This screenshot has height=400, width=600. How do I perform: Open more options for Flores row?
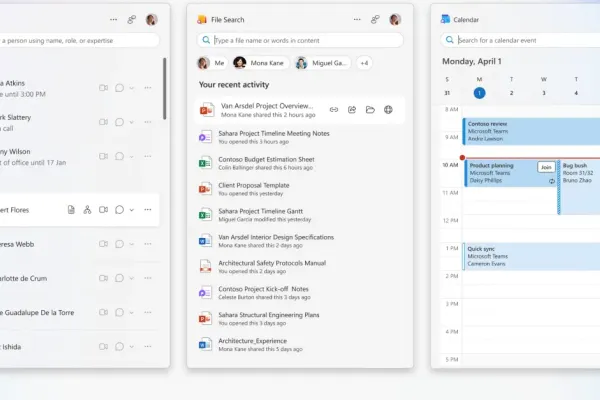148,210
